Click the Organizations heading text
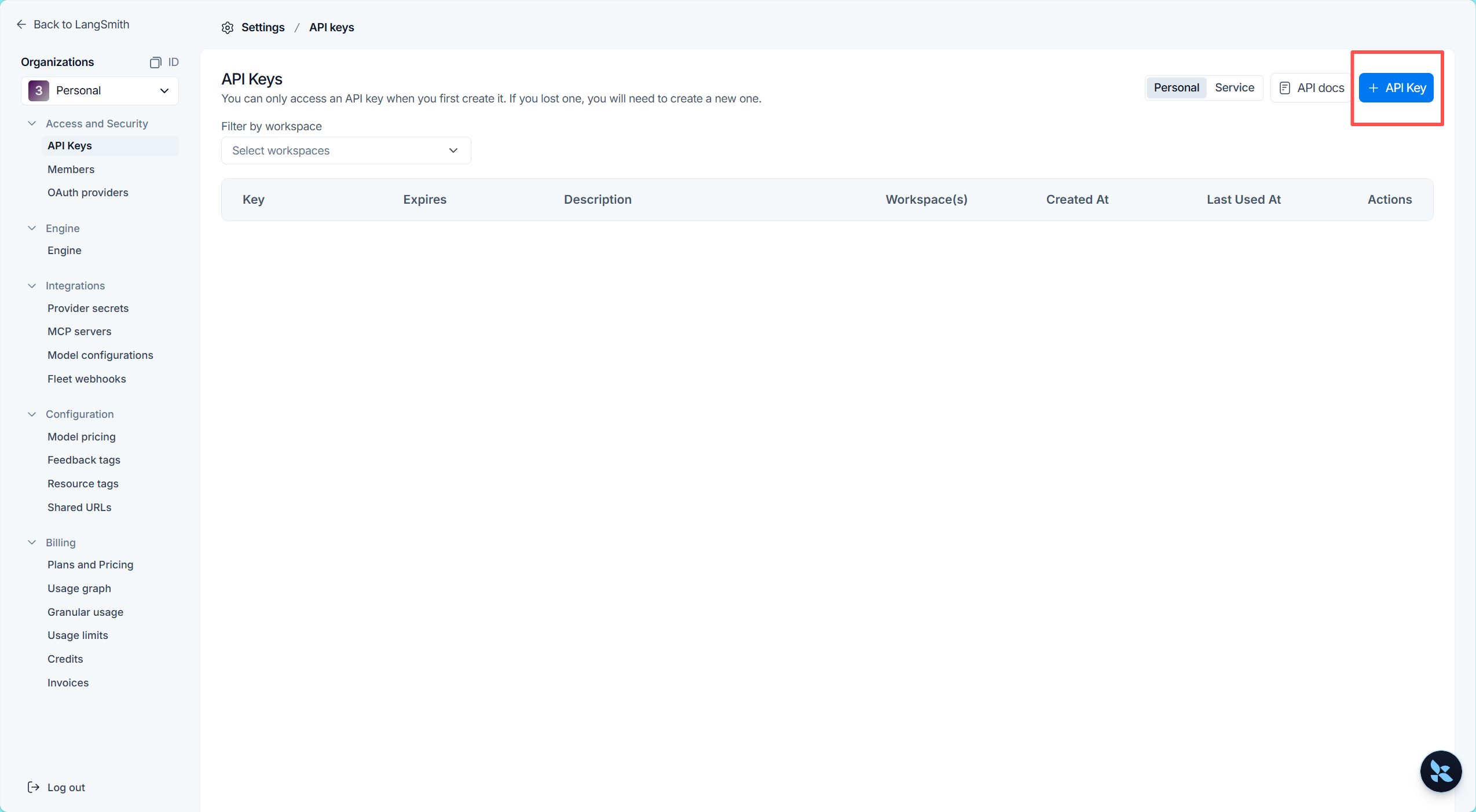Viewport: 1476px width, 812px height. click(57, 63)
